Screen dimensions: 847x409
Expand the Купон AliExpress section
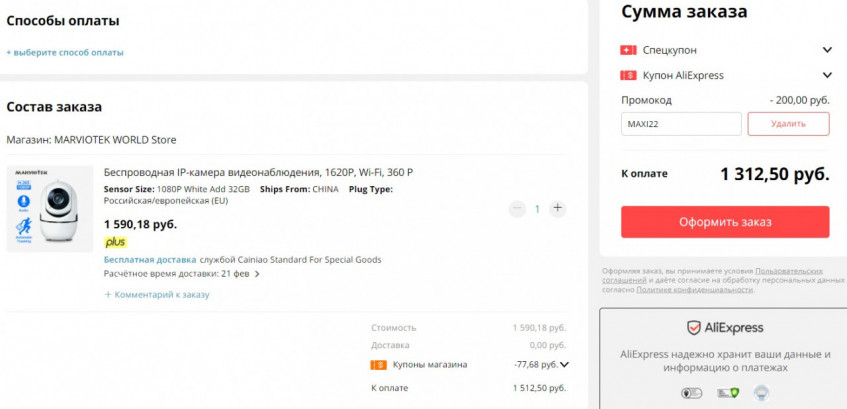tap(827, 75)
